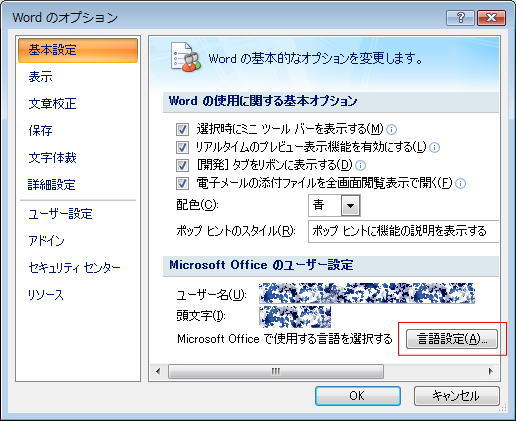The width and height of the screenshot is (516, 421).
Task: Click the ユーザー名 input field
Action: pos(367,294)
